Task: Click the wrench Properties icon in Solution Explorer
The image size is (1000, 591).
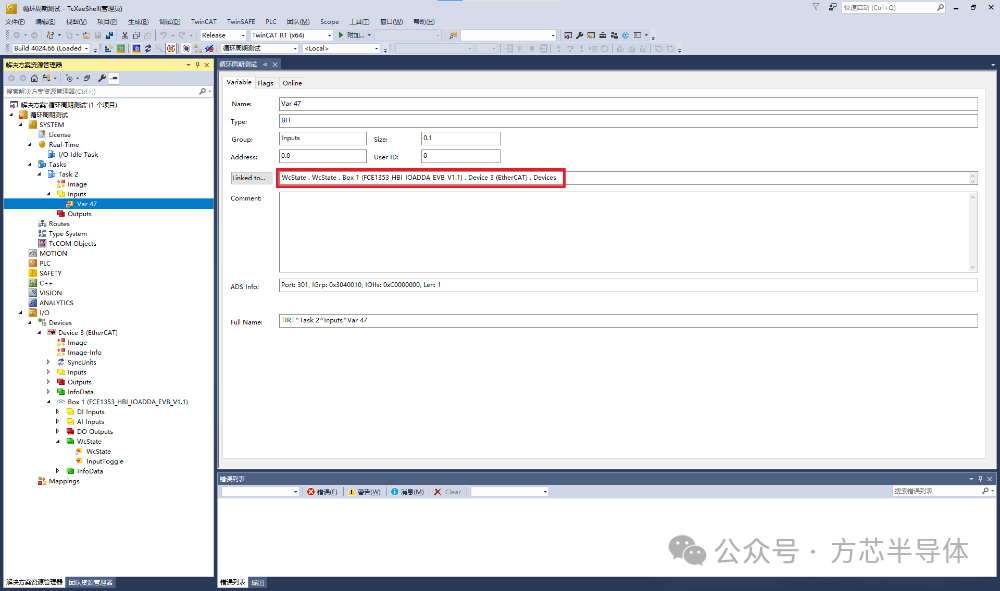Action: 102,78
